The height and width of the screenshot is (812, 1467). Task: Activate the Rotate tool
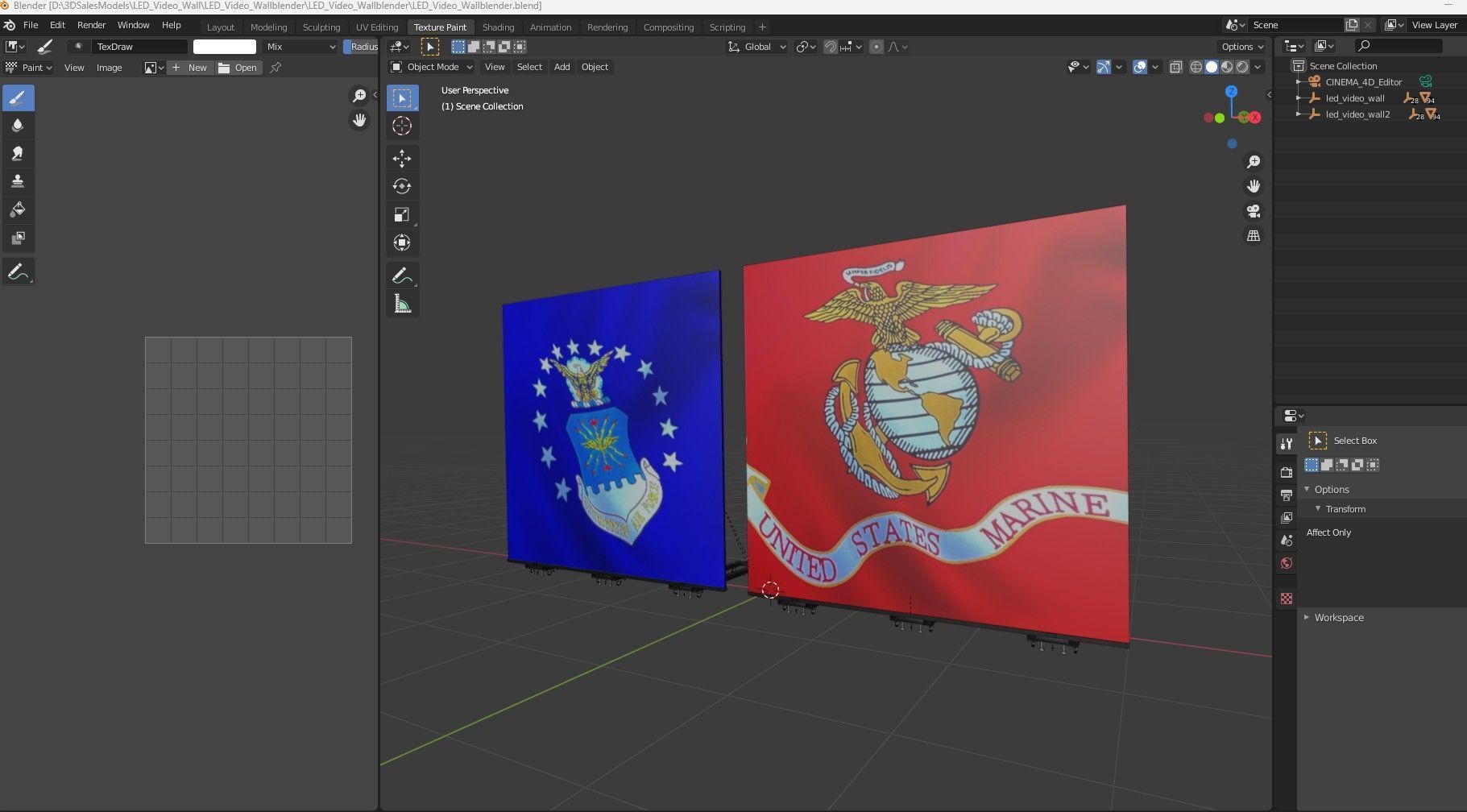pyautogui.click(x=402, y=187)
